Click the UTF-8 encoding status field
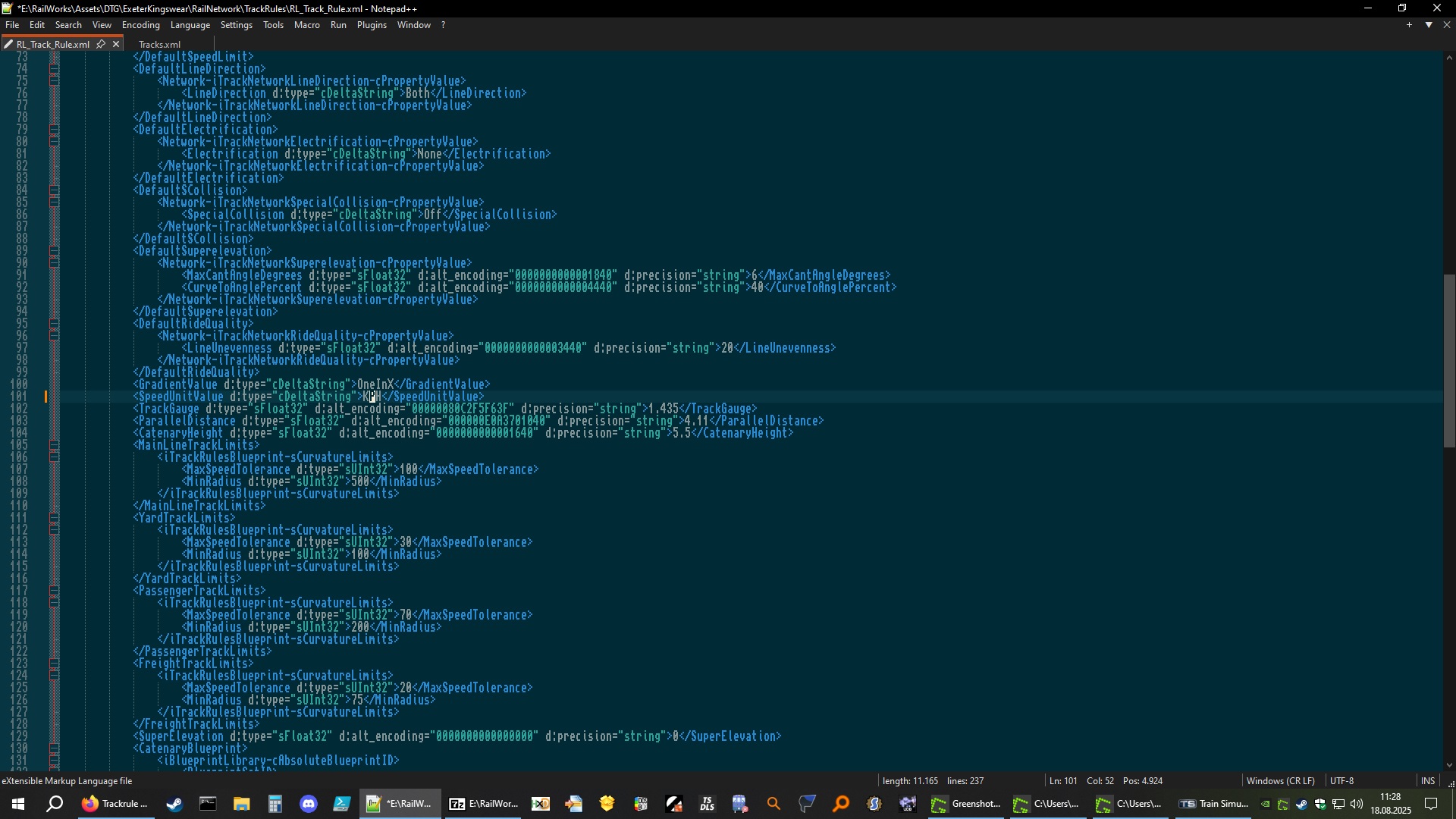1456x819 pixels. click(1341, 781)
